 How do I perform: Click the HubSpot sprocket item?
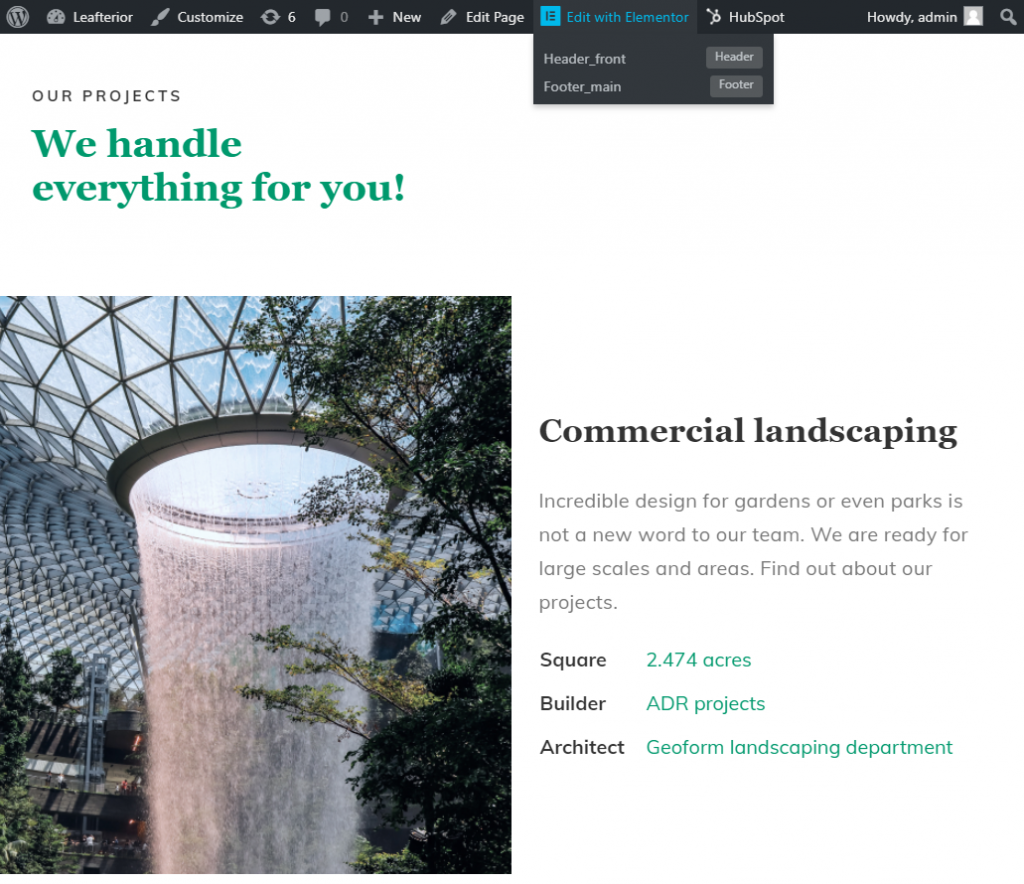tap(745, 17)
